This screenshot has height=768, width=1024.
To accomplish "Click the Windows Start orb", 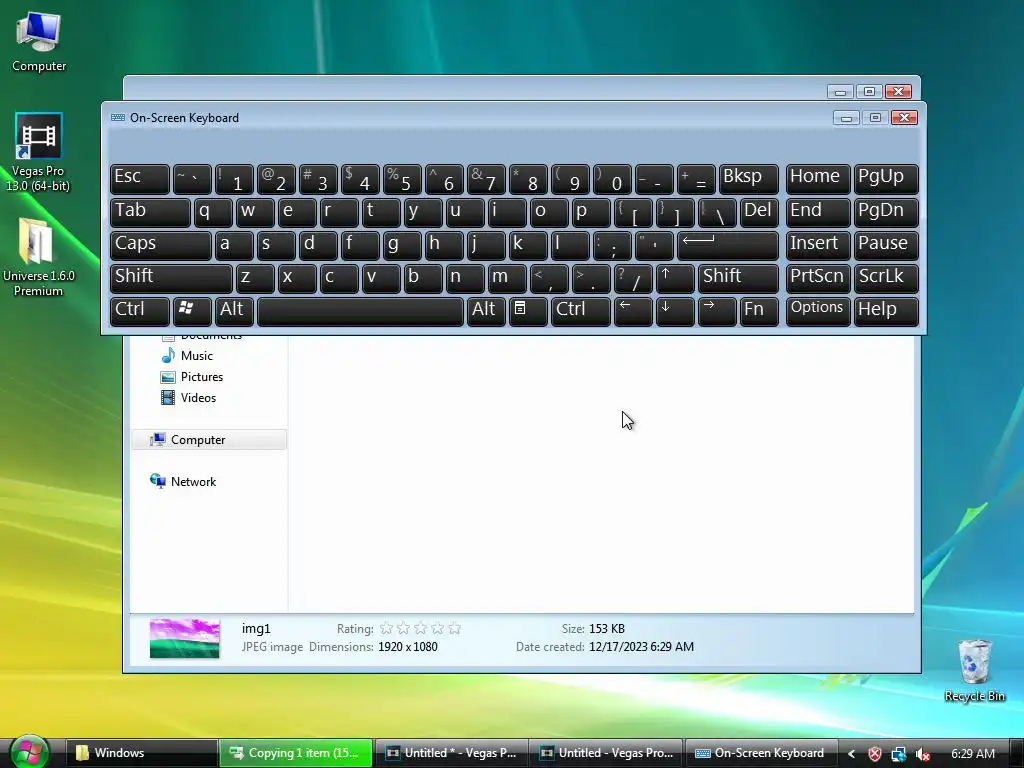I will pos(29,752).
